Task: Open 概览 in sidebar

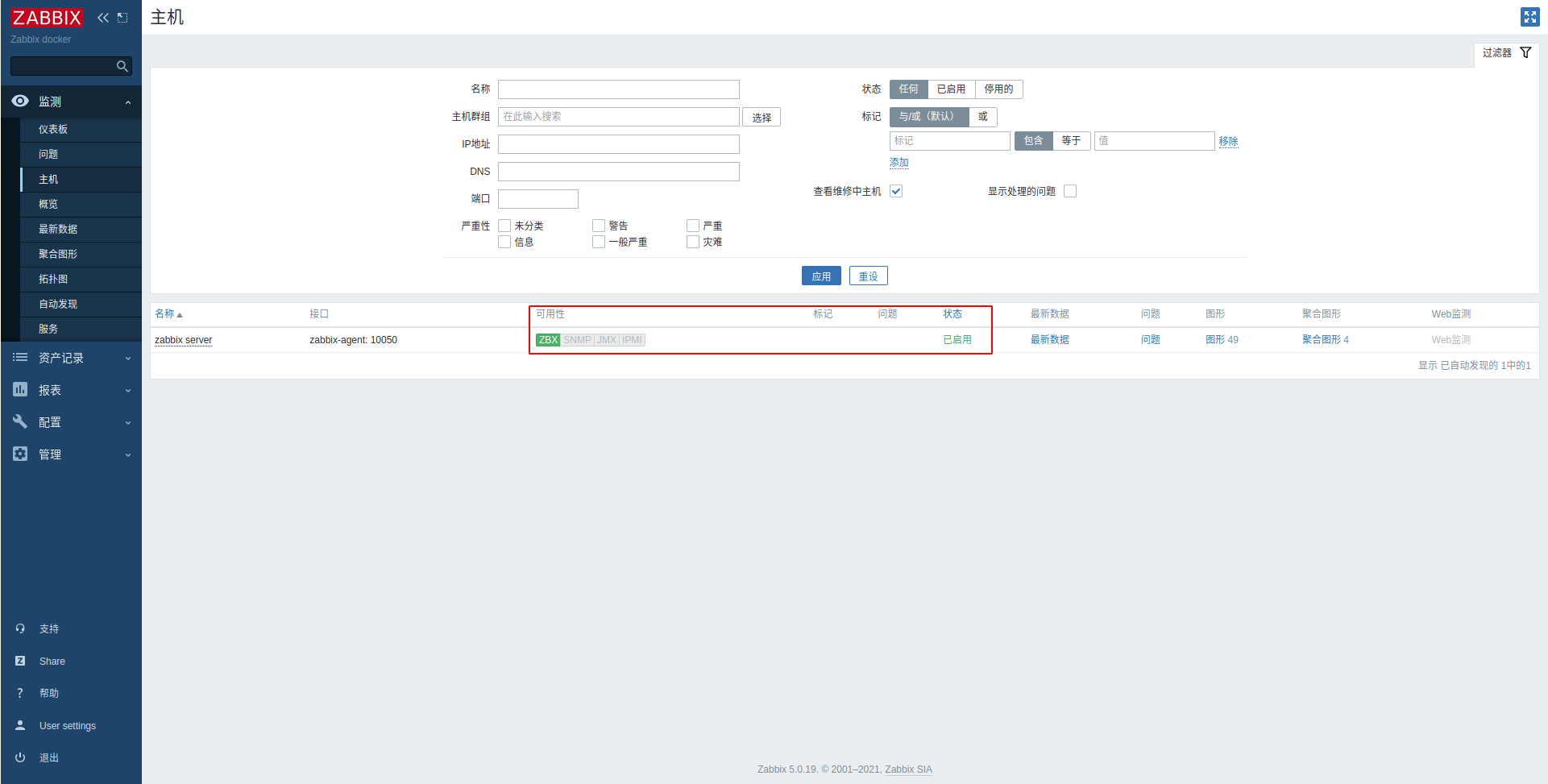Action: pos(81,204)
